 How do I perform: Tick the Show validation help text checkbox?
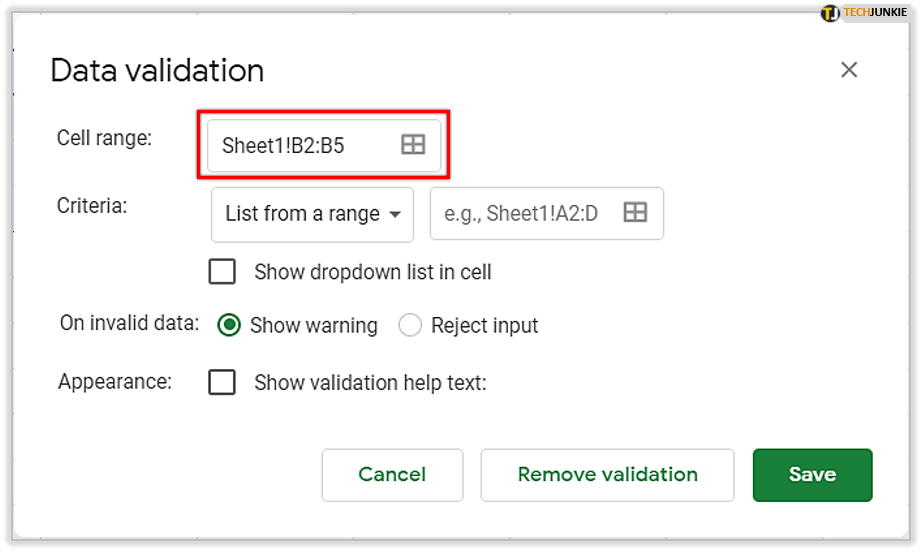(x=222, y=382)
